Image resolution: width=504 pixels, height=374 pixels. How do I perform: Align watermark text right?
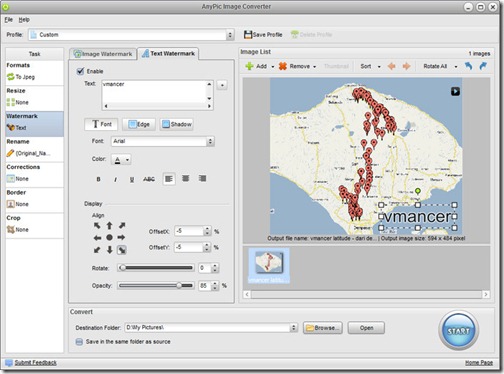[x=202, y=179]
